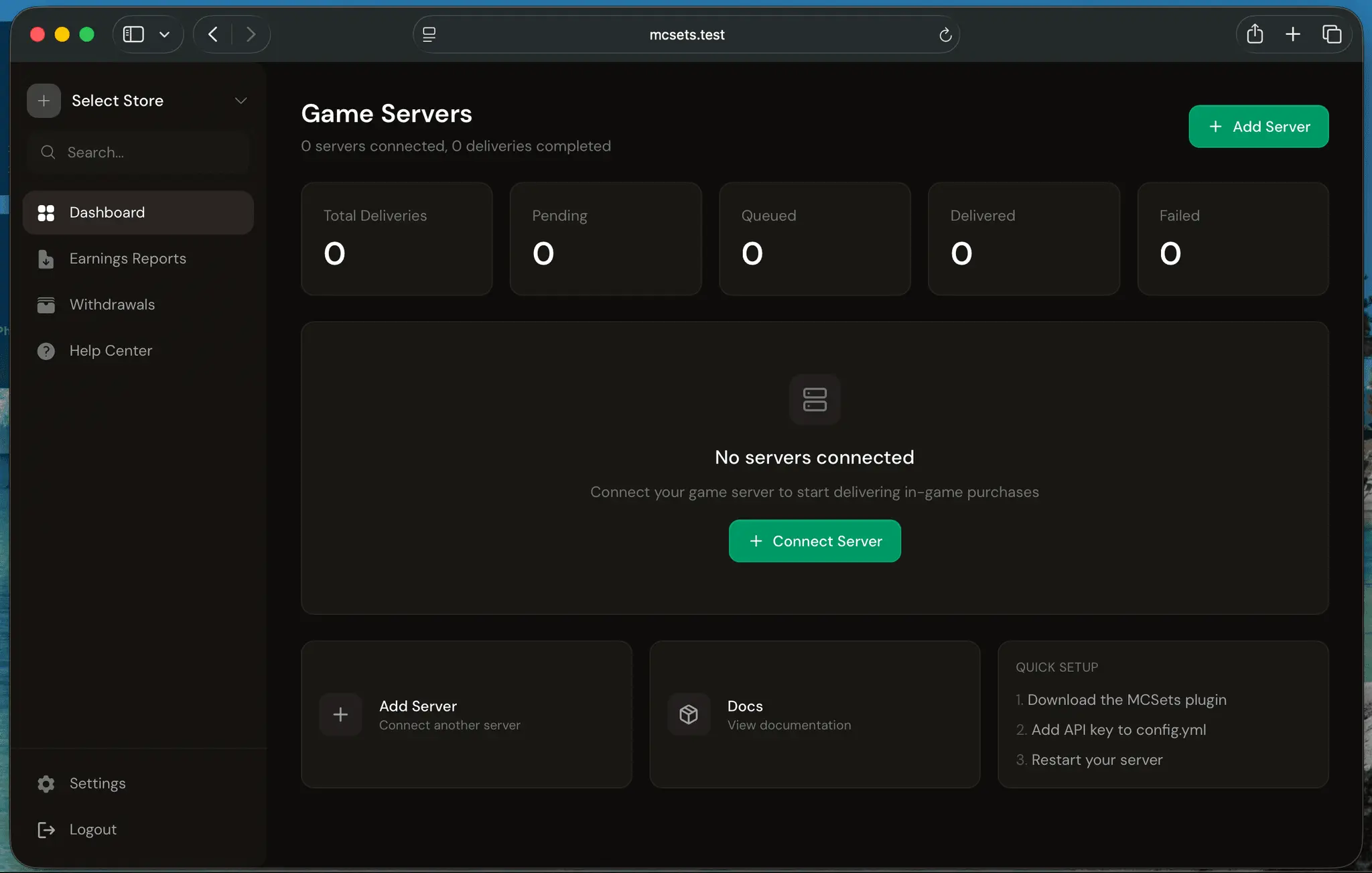Open a new tab with the plus icon
This screenshot has width=1372, height=873.
click(x=1293, y=33)
